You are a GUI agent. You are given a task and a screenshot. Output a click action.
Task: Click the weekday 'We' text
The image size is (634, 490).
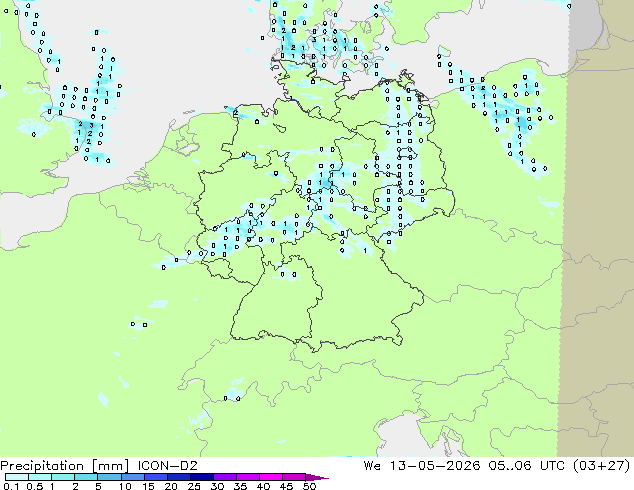click(x=372, y=466)
